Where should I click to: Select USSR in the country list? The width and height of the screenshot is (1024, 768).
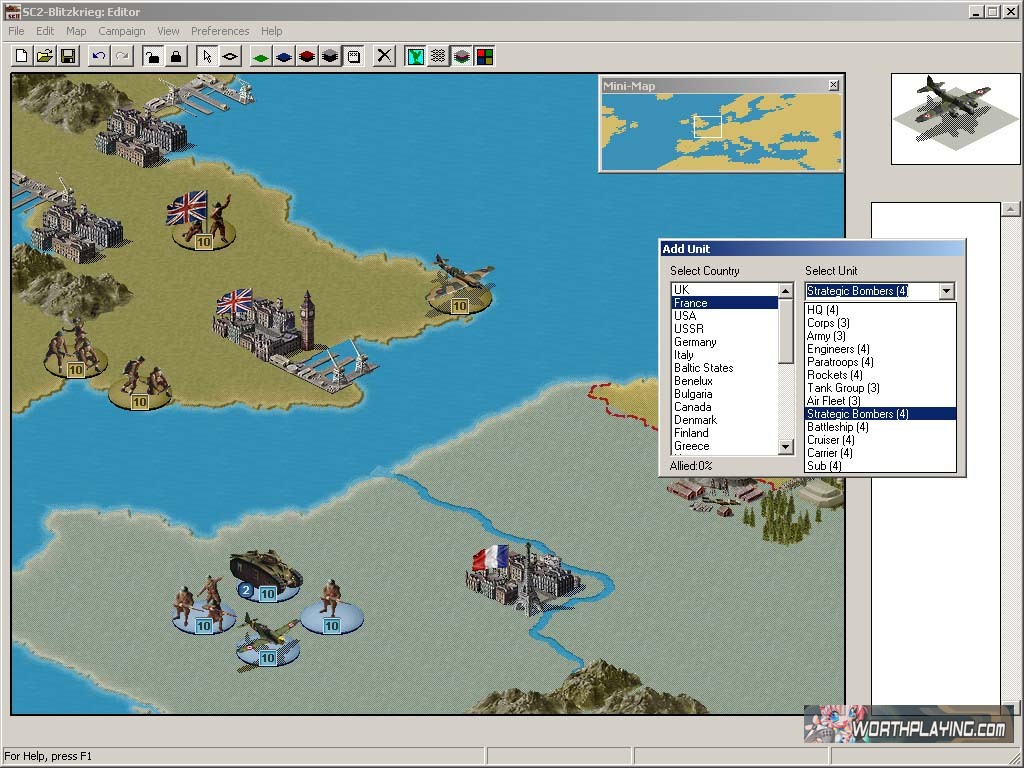[x=689, y=329]
